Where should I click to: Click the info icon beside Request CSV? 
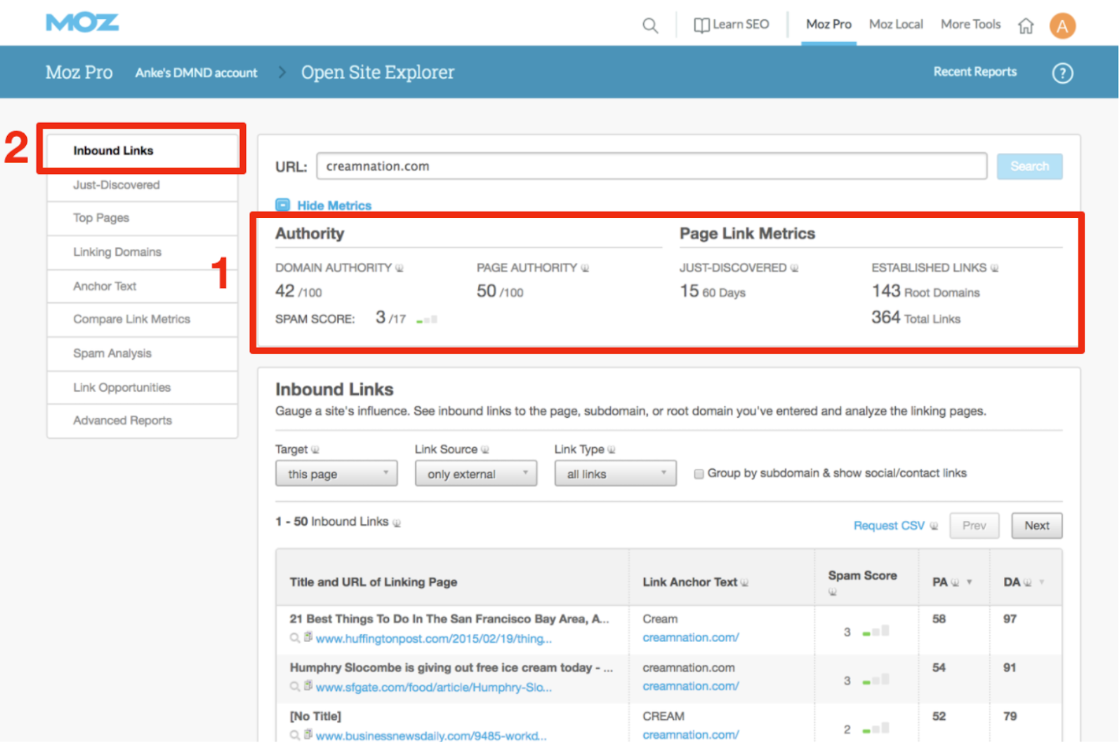[x=934, y=526]
